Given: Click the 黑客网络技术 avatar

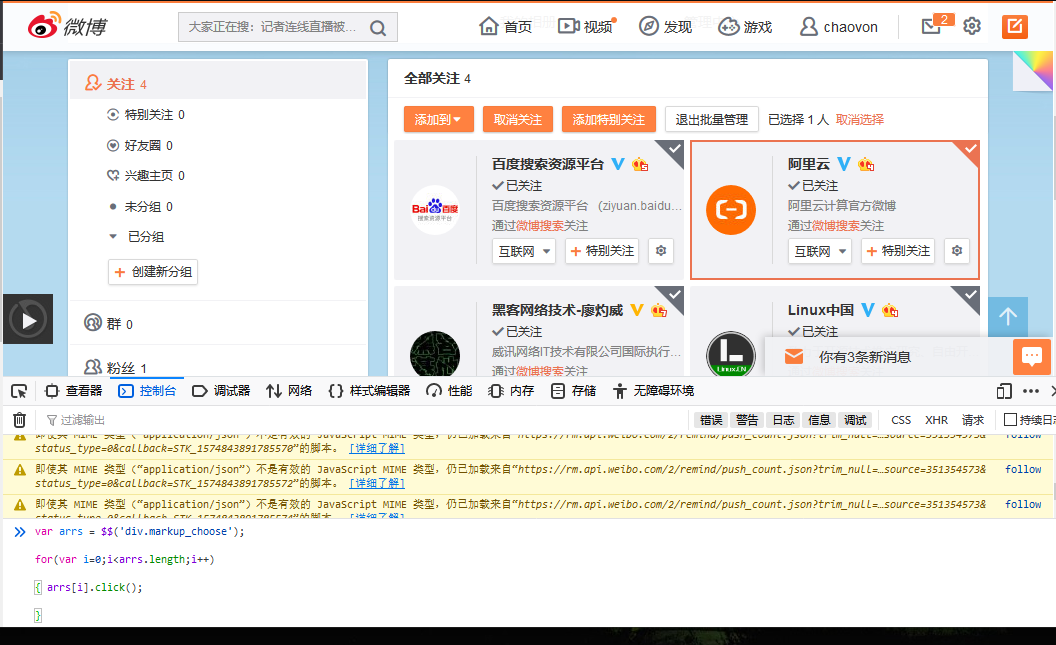Looking at the screenshot, I should tap(435, 353).
